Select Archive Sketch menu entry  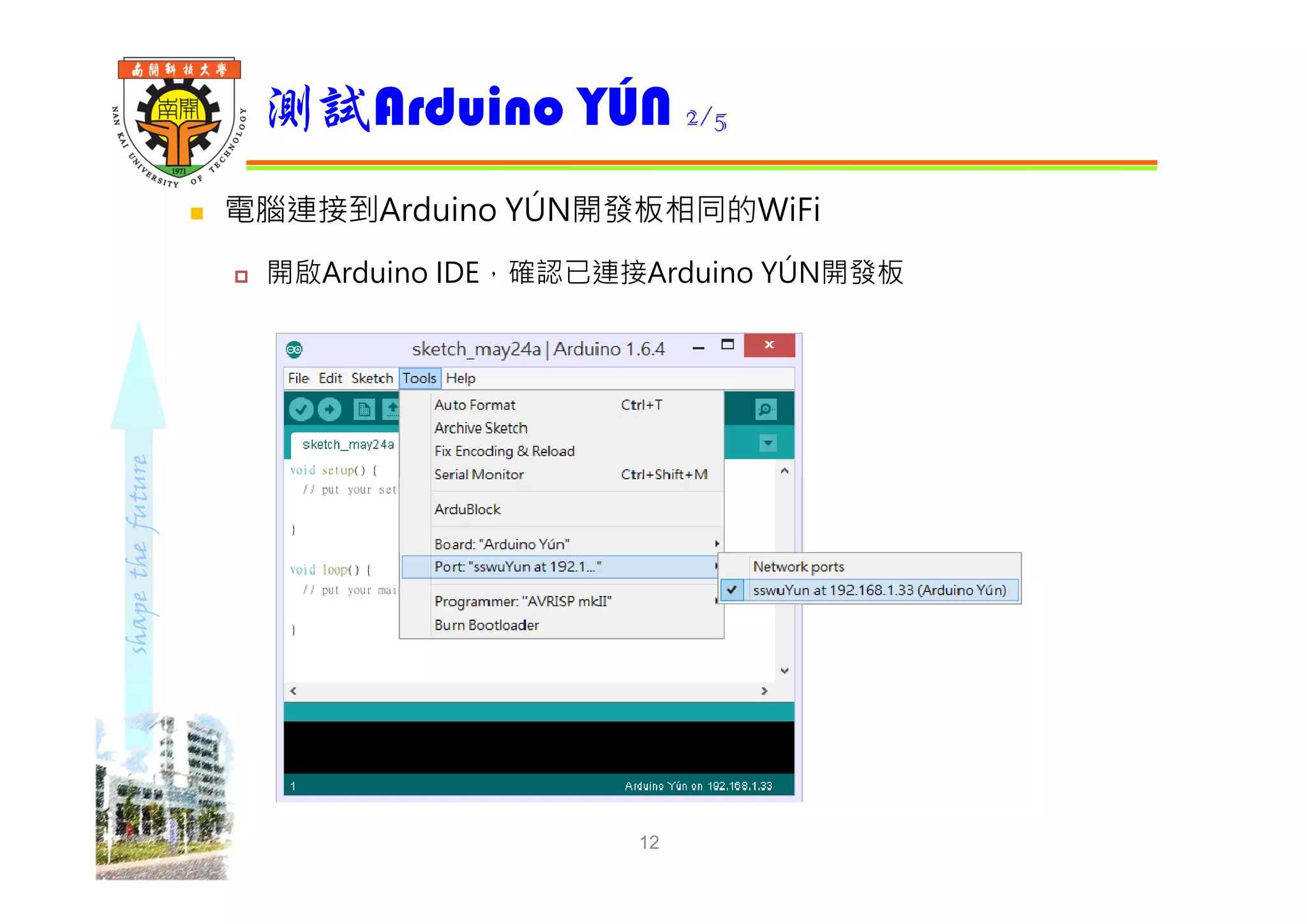(562, 428)
